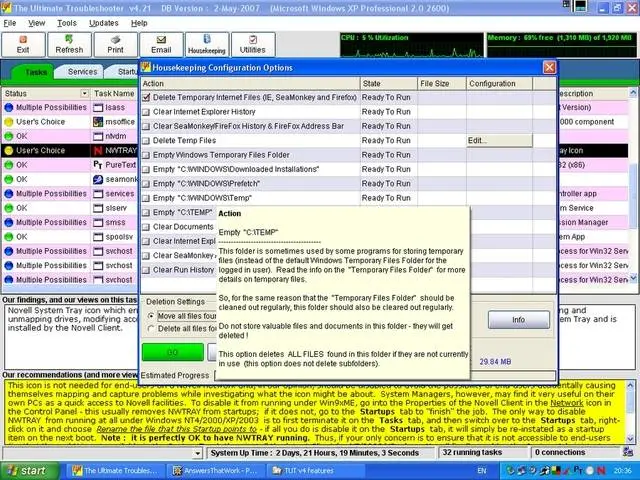The height and width of the screenshot is (480, 640).
Task: Click the Network link in recommendations
Action: [x=567, y=403]
